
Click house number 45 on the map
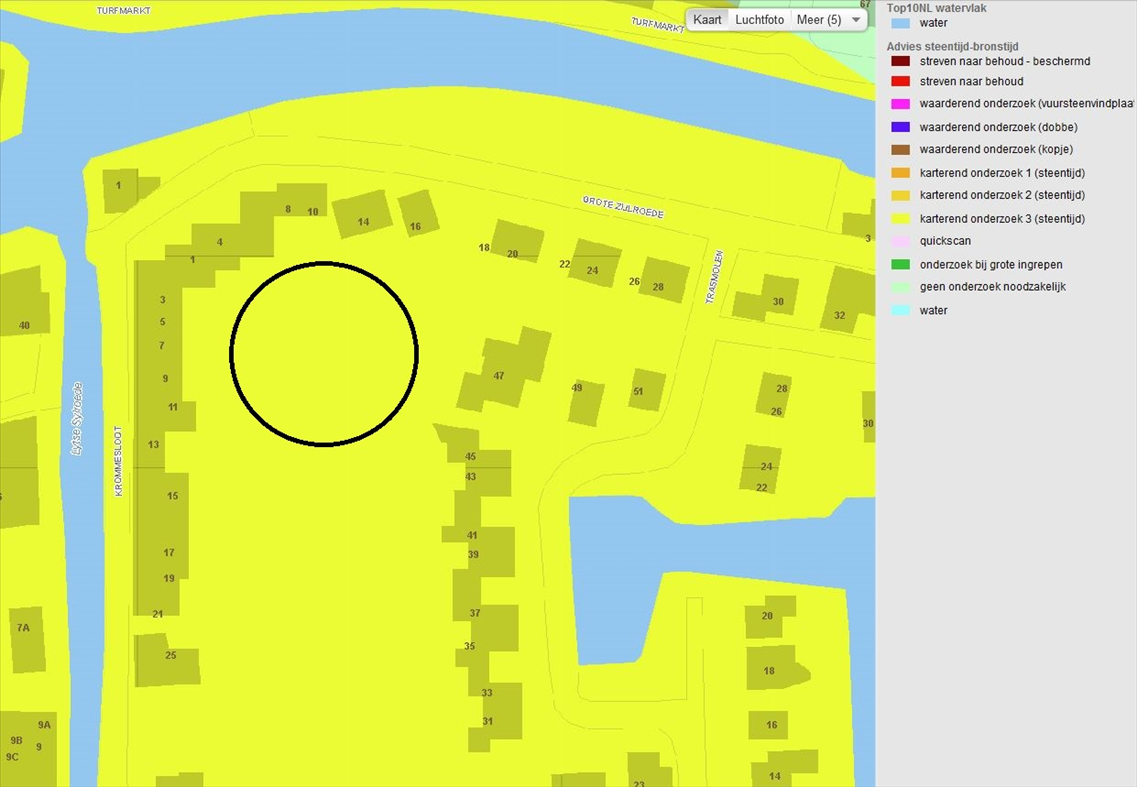(471, 456)
